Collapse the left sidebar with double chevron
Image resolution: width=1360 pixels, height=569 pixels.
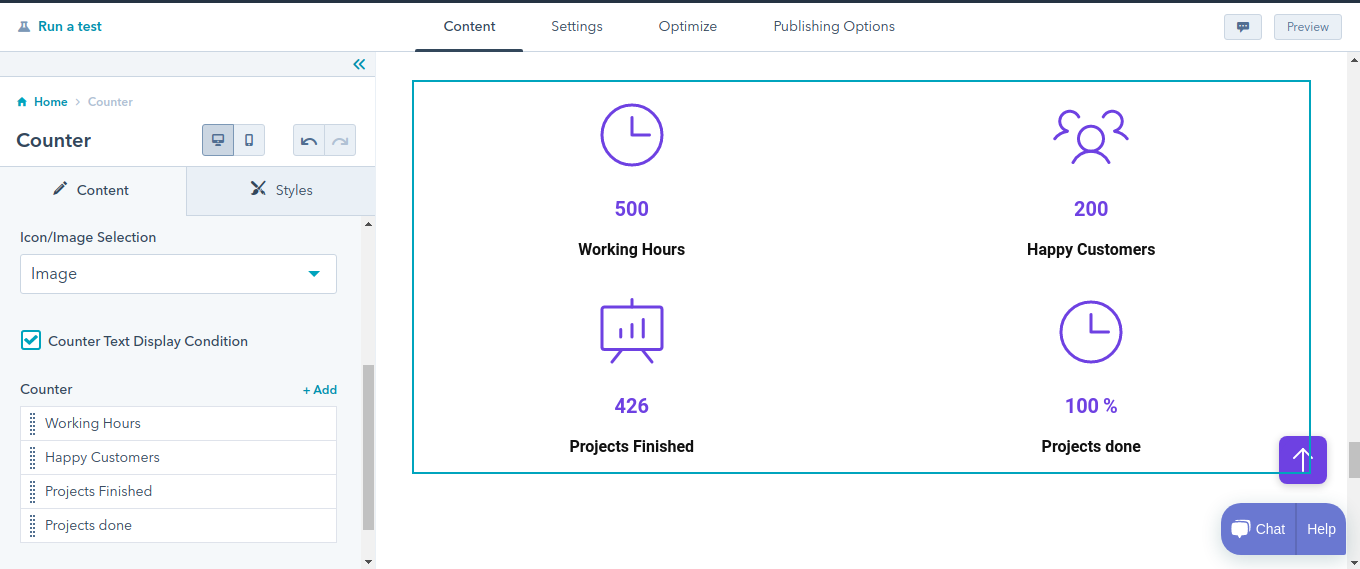[359, 65]
